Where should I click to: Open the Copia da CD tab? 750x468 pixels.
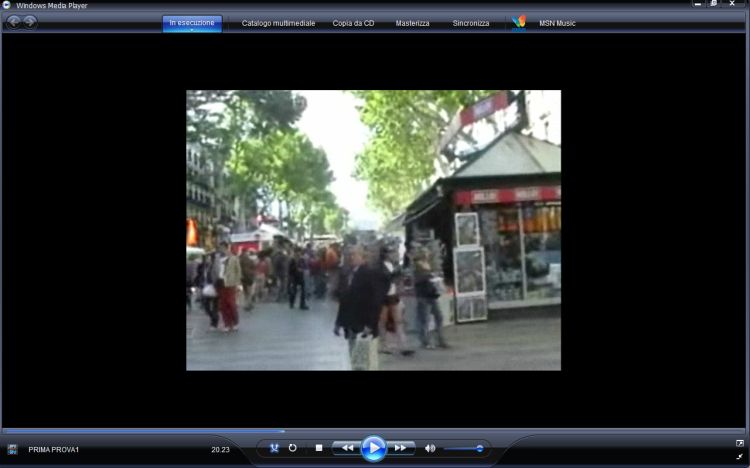[x=354, y=22]
